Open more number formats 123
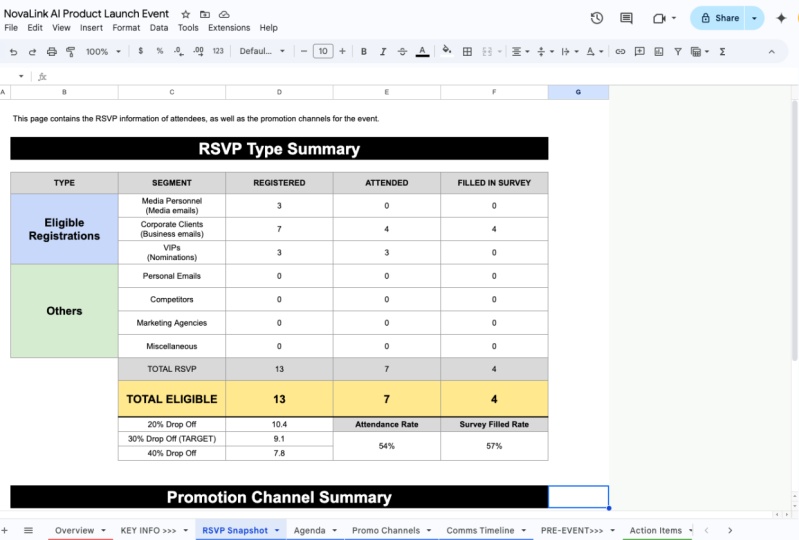Viewport: 799px width, 540px height. [x=218, y=51]
